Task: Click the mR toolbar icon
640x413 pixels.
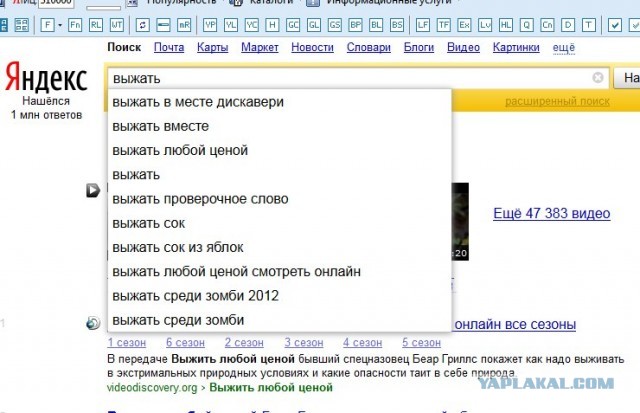Action: [x=184, y=25]
